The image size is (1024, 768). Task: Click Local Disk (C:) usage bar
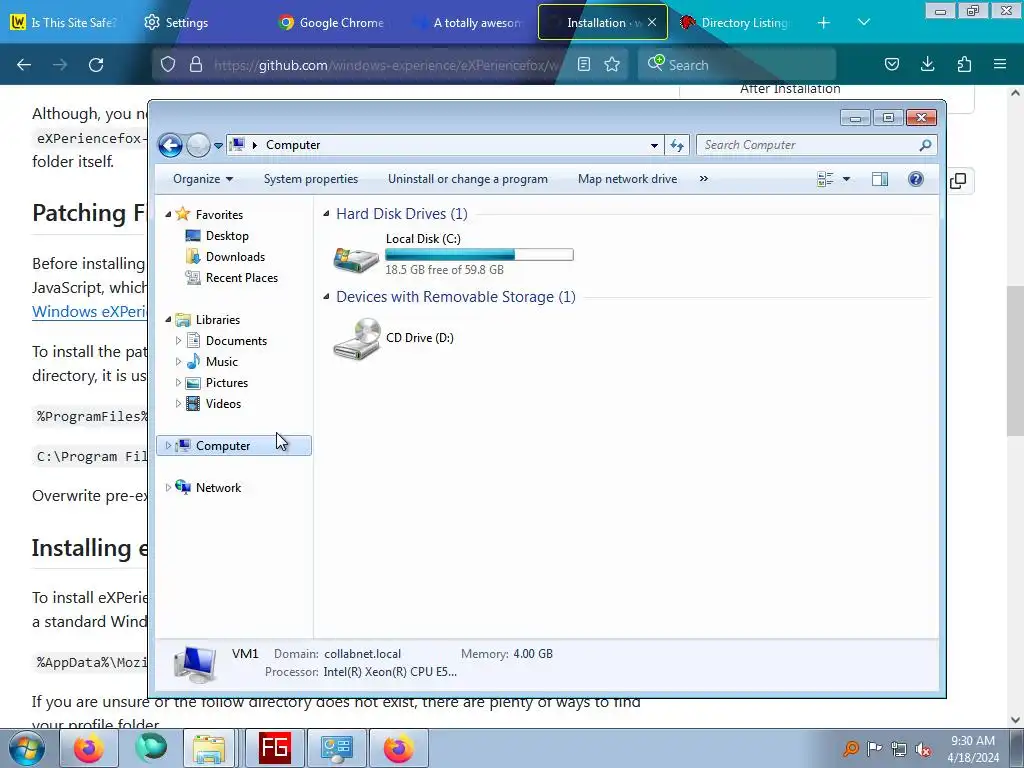pyautogui.click(x=479, y=255)
